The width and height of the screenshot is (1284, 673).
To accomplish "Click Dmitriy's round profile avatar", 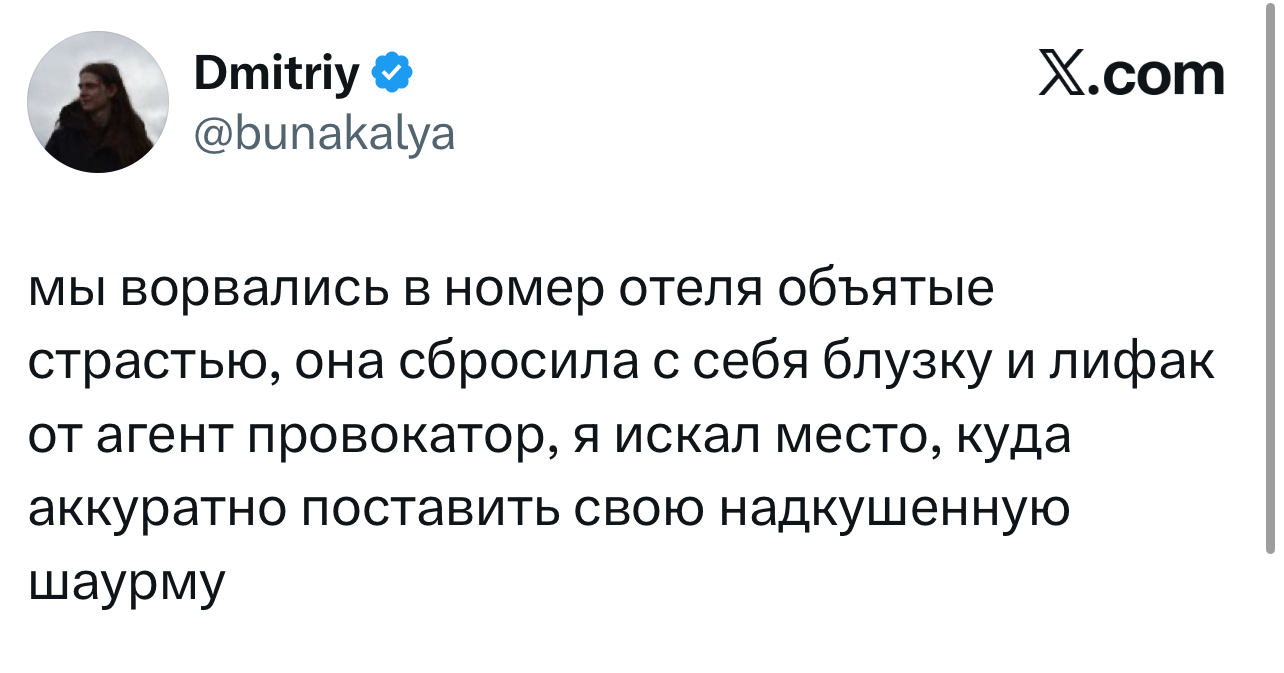I will (97, 102).
